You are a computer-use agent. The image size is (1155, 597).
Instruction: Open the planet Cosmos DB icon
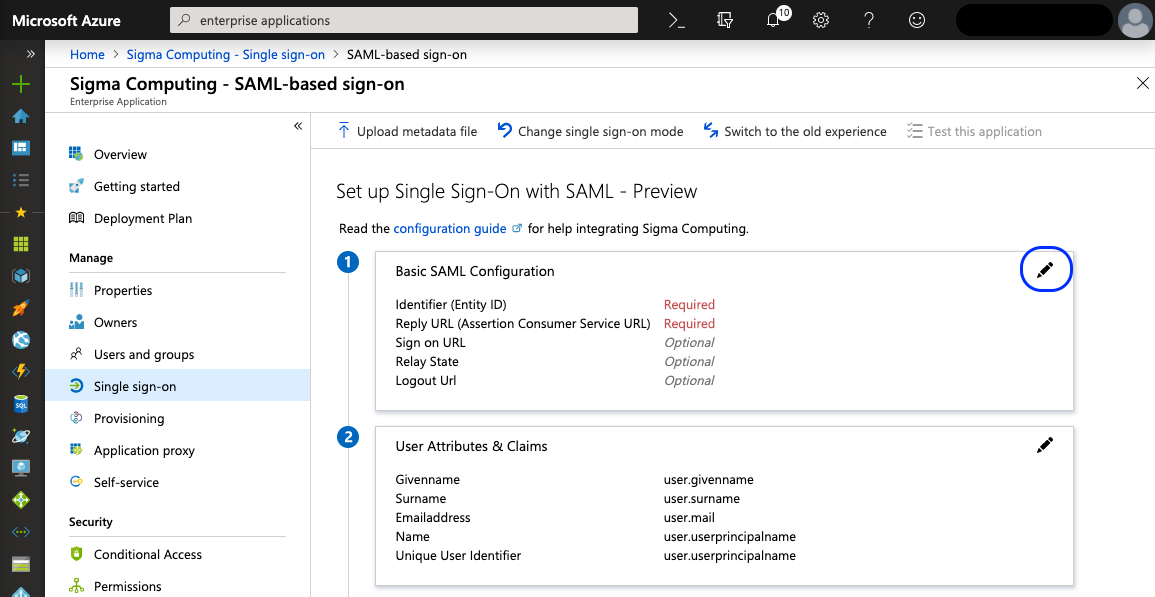[x=21, y=436]
